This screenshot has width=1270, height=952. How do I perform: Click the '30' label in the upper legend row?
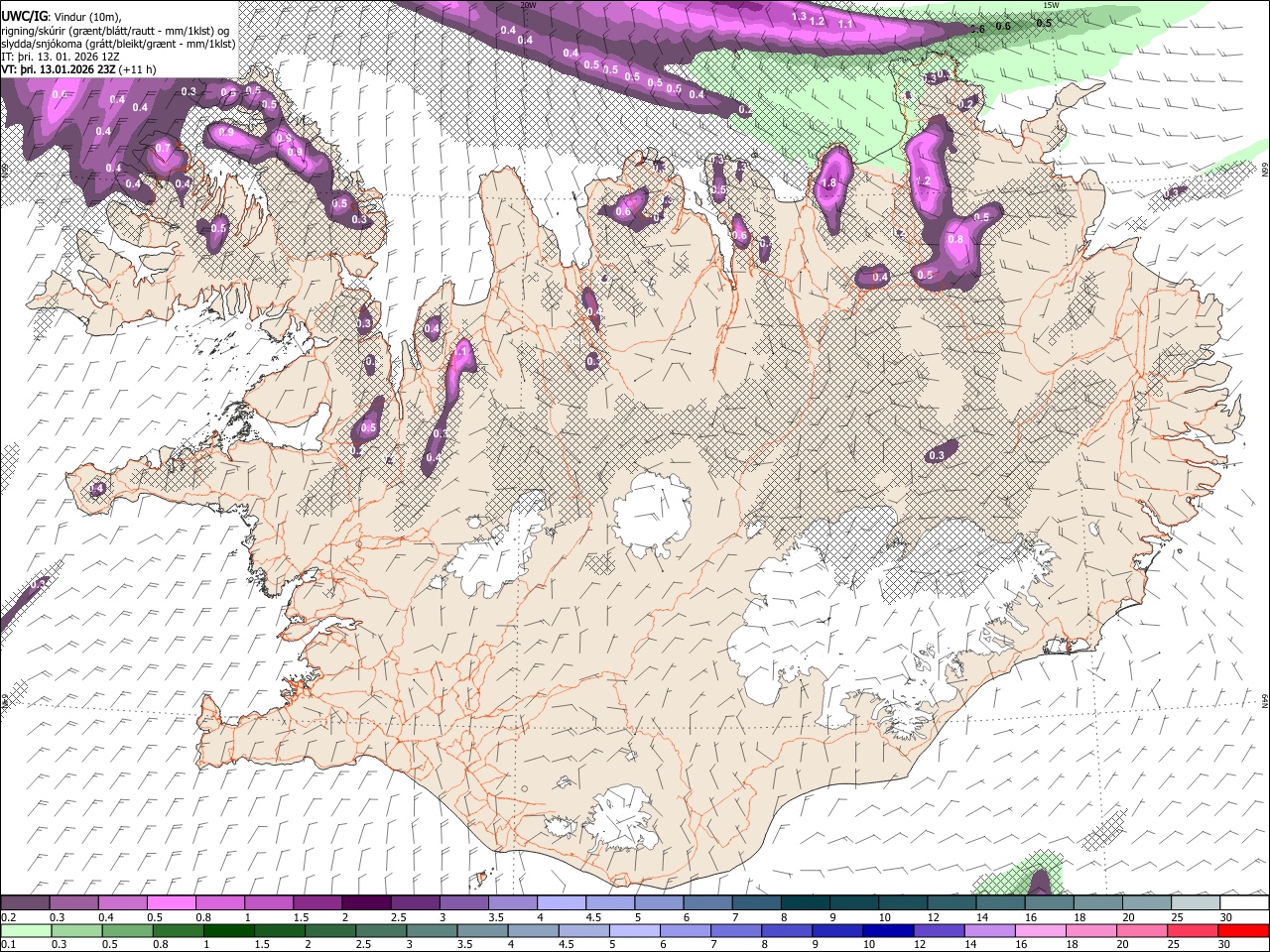[x=1226, y=917]
